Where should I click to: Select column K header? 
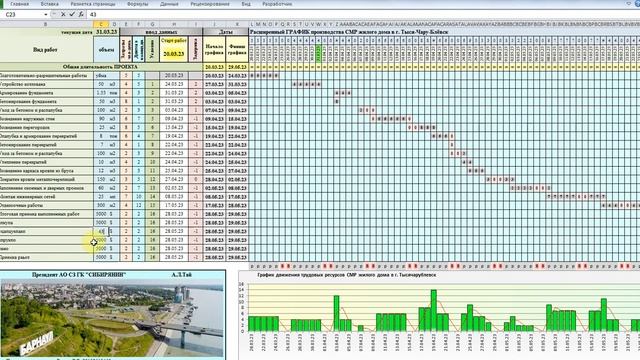coord(237,24)
